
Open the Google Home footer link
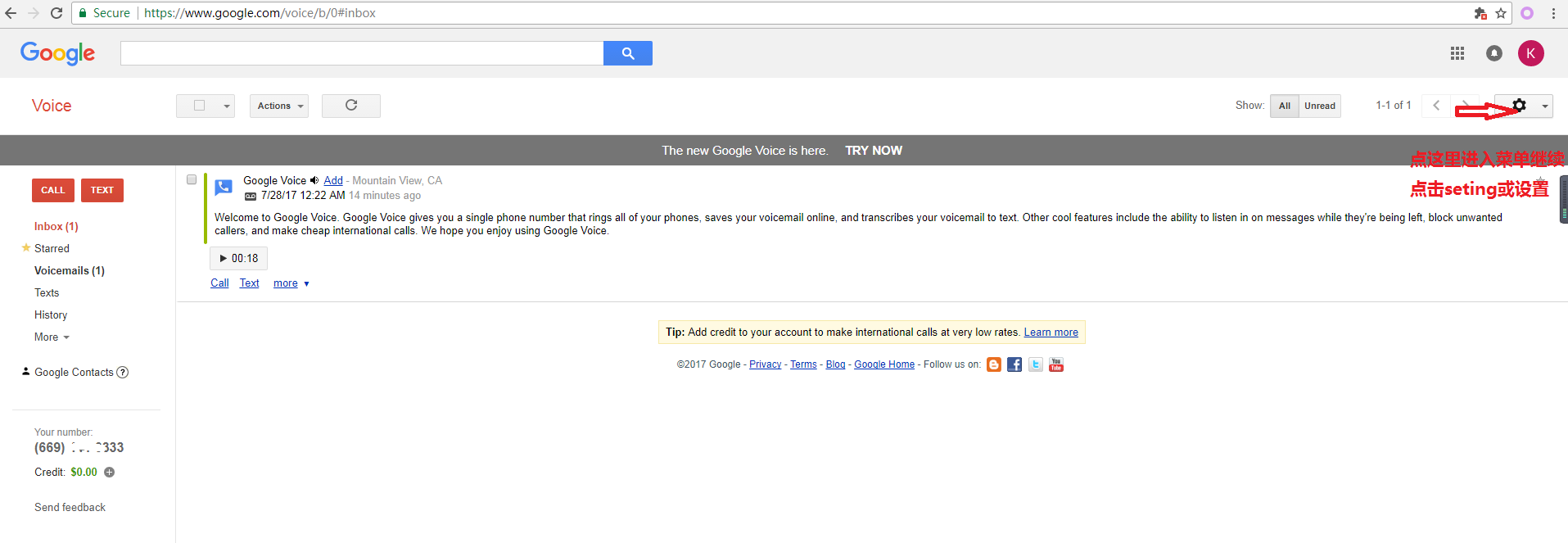(x=884, y=364)
